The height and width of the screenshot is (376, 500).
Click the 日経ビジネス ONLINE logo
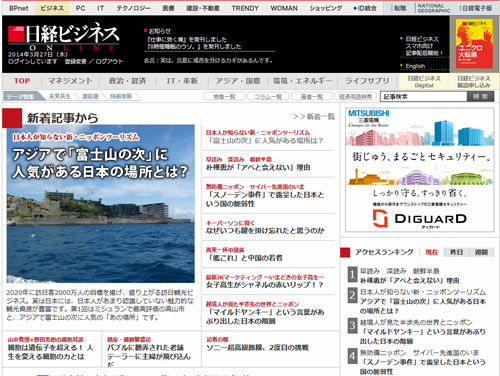click(x=64, y=38)
